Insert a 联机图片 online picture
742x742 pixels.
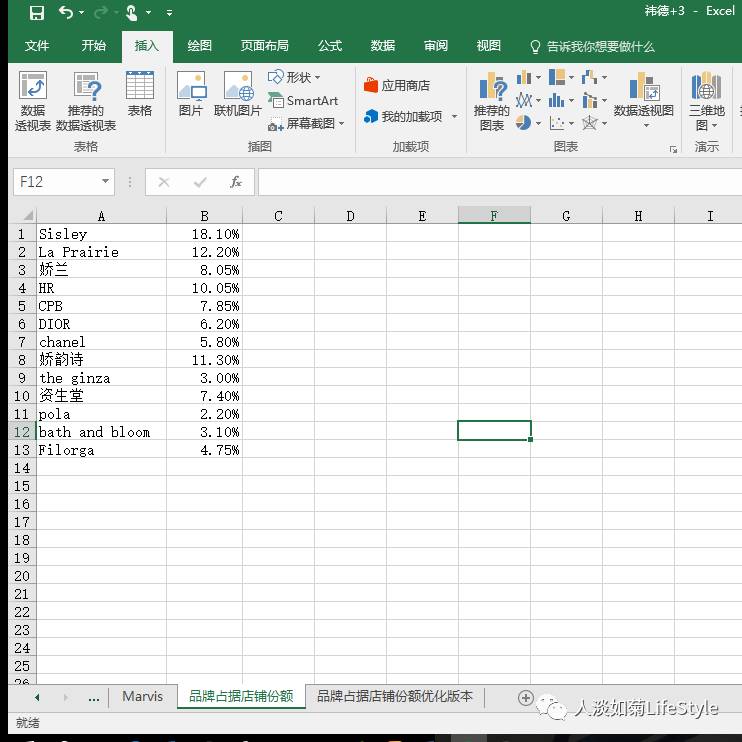(x=238, y=94)
